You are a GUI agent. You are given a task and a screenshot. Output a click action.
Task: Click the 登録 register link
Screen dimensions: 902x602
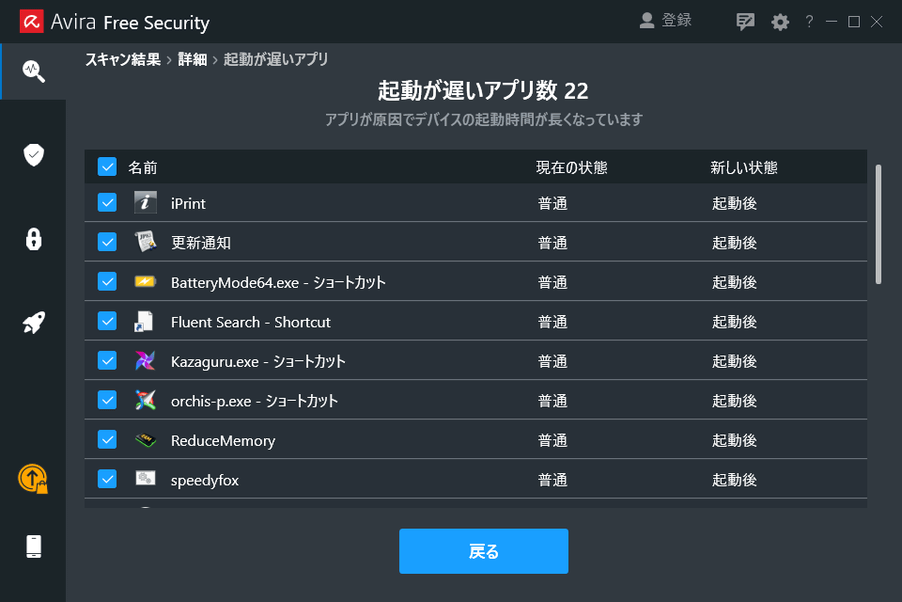[x=676, y=21]
